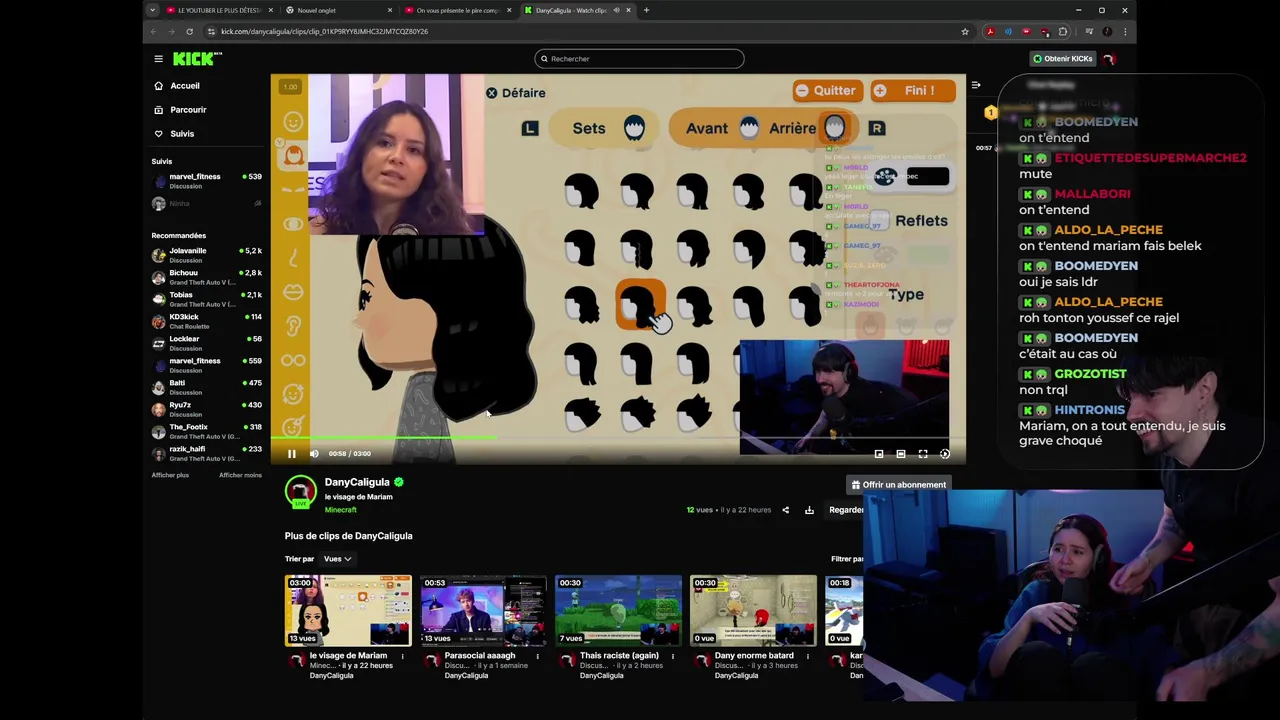
Task: Open the 'le visage de Mariam' clip thumbnail
Action: (348, 611)
